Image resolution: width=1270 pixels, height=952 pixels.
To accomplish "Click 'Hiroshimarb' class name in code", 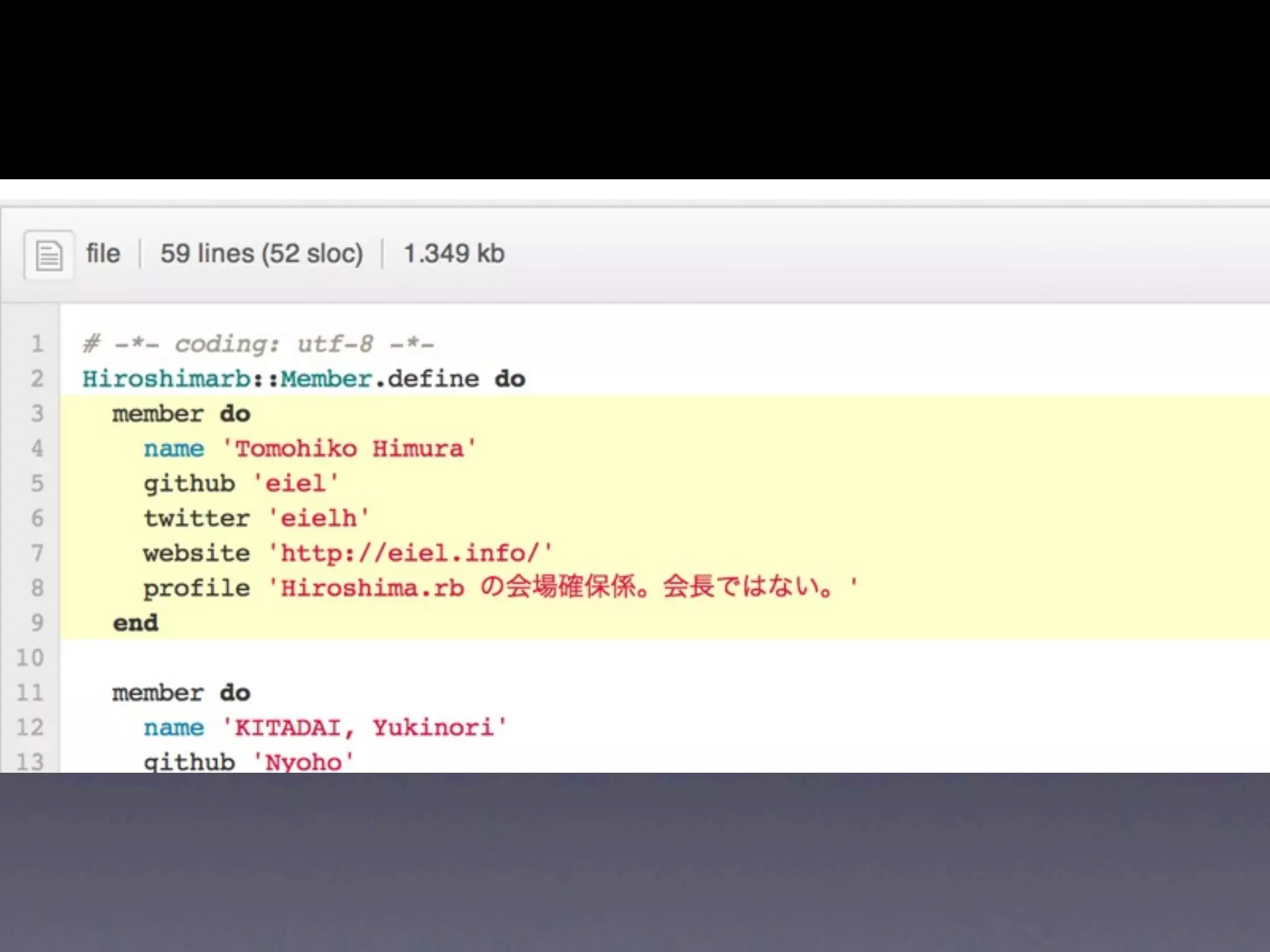I will coord(166,379).
